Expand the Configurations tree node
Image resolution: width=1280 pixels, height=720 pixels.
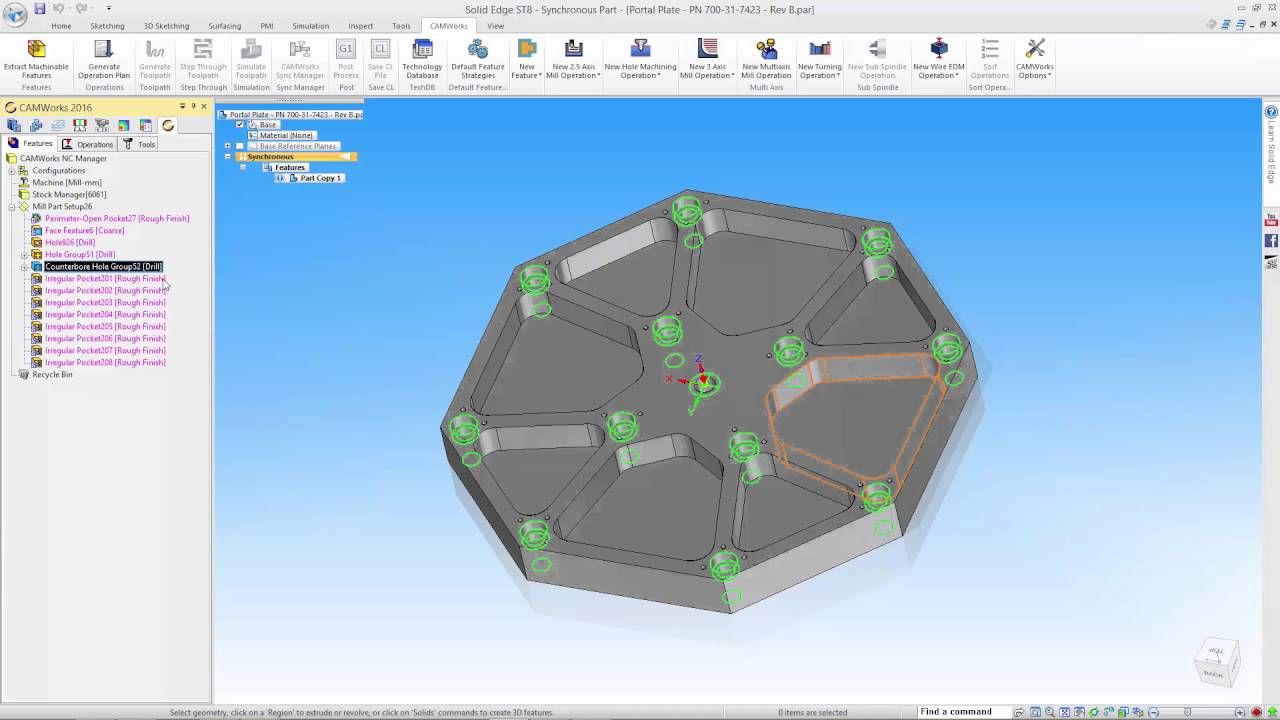tap(12, 171)
